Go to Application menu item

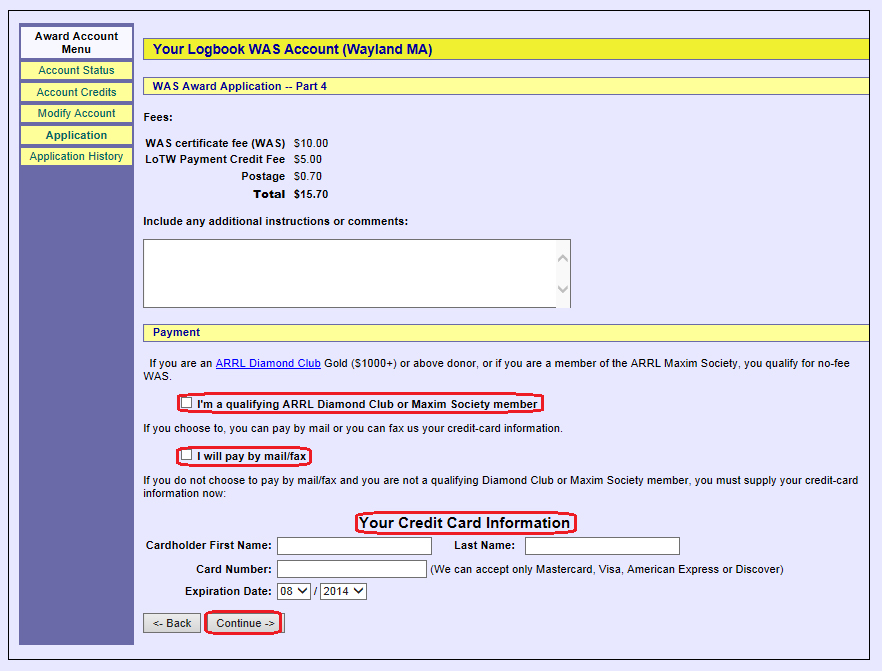click(x=76, y=135)
